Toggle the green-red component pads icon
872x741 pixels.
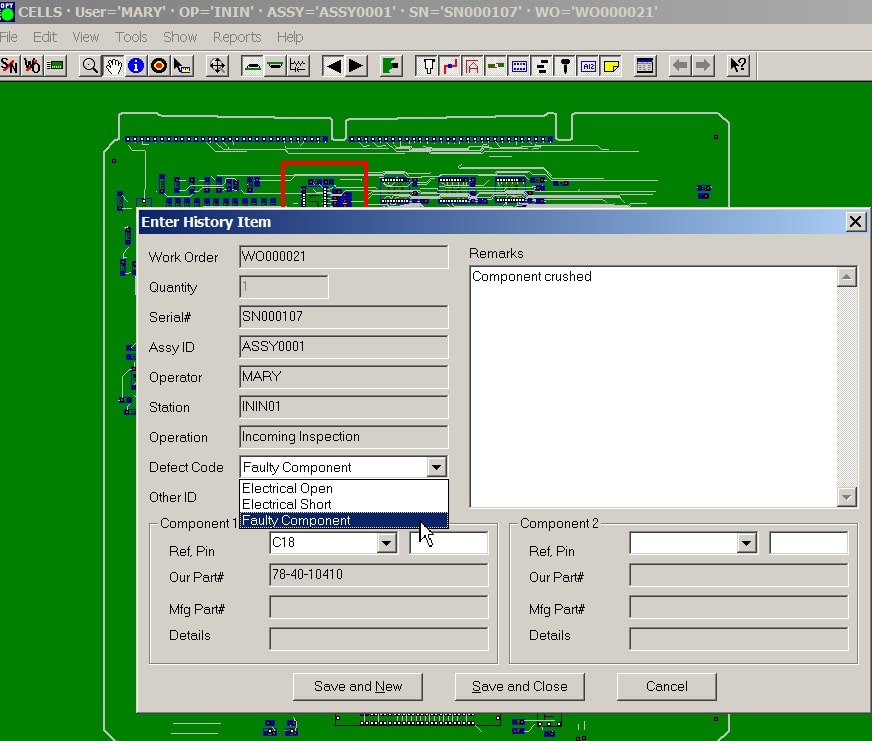496,66
